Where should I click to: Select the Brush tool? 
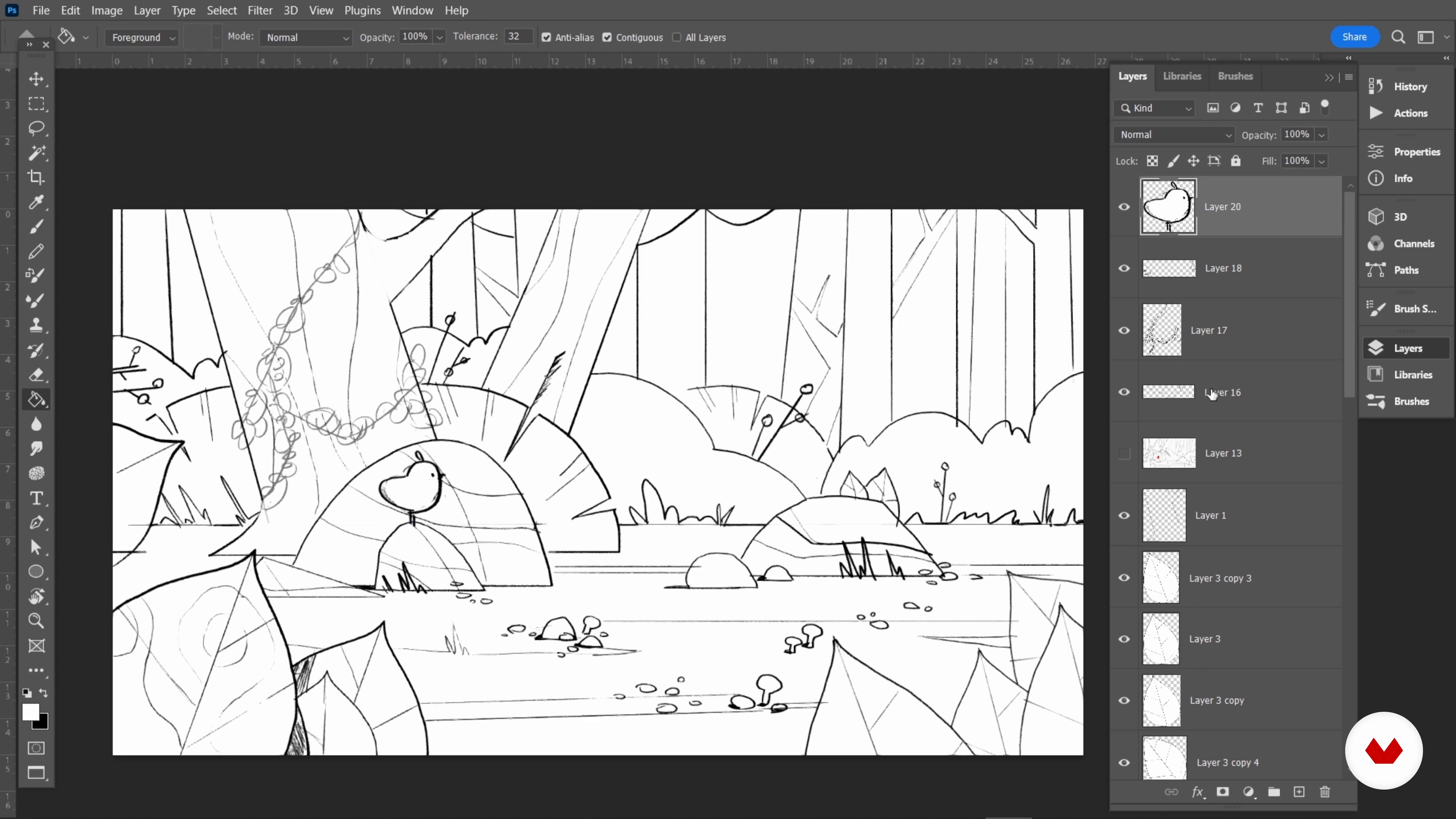click(37, 227)
